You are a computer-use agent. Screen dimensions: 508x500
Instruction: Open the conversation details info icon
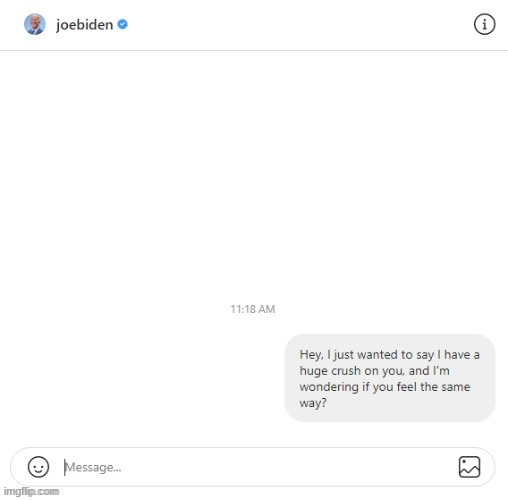tap(484, 24)
